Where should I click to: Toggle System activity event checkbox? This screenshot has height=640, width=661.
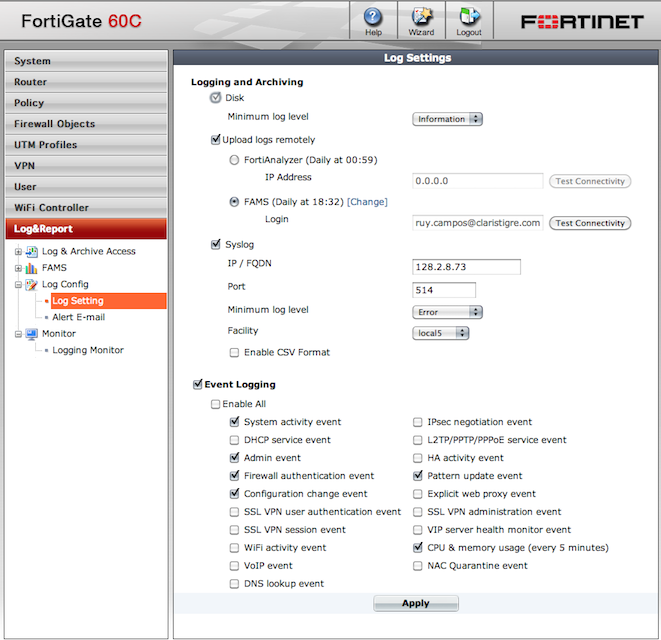coord(234,422)
